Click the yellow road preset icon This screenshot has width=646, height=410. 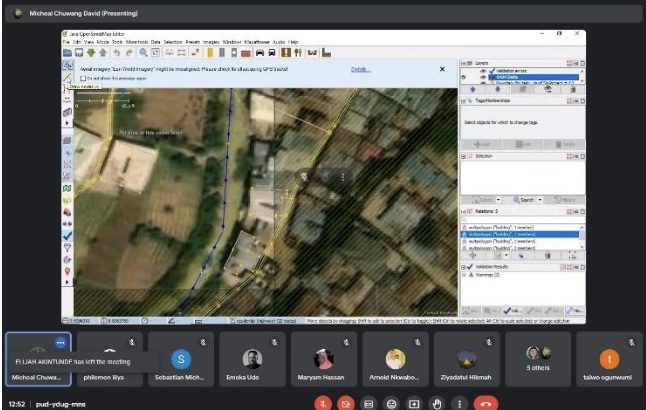tap(210, 53)
